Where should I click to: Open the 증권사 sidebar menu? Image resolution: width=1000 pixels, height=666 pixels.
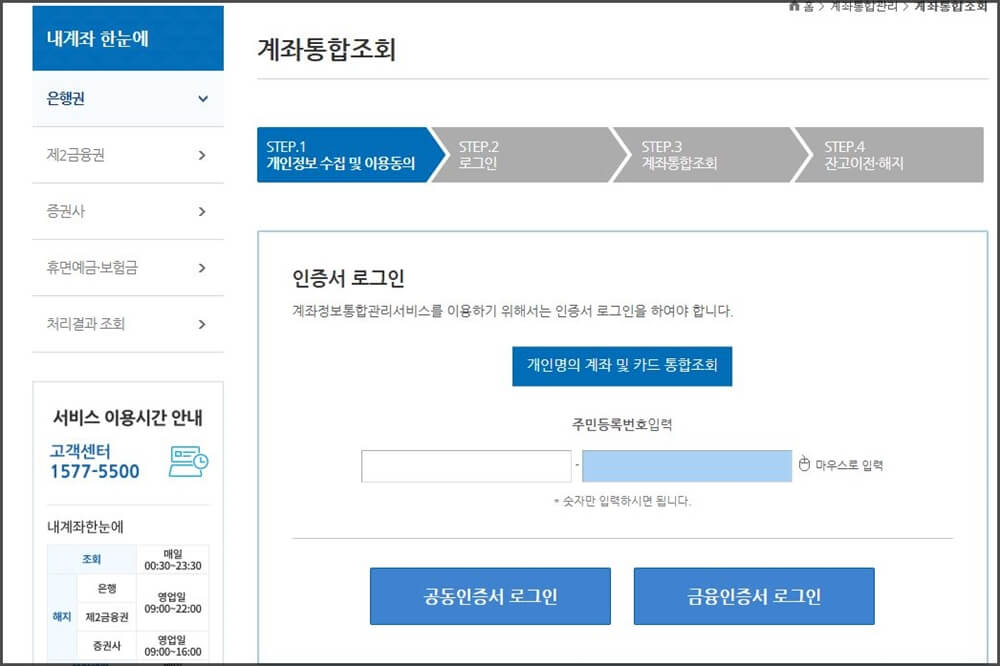128,211
